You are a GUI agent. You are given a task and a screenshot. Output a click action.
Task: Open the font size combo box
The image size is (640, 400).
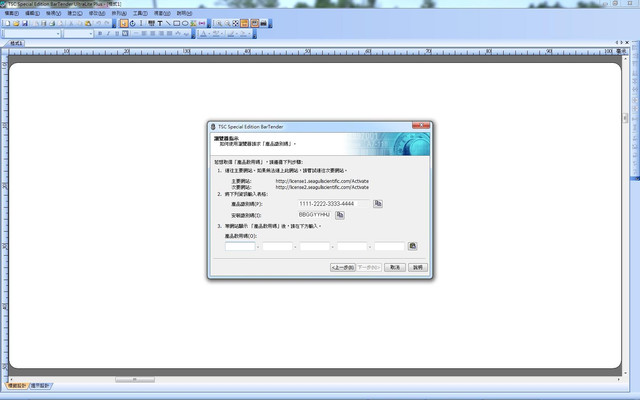click(78, 33)
